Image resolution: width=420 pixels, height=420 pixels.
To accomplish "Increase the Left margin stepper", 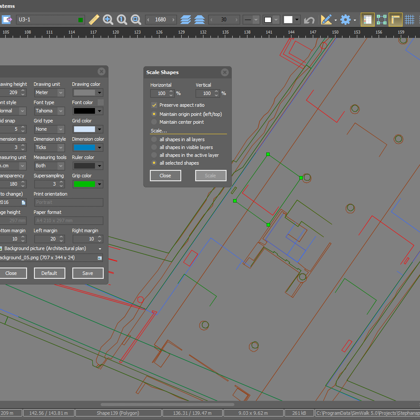I will 61,237.
